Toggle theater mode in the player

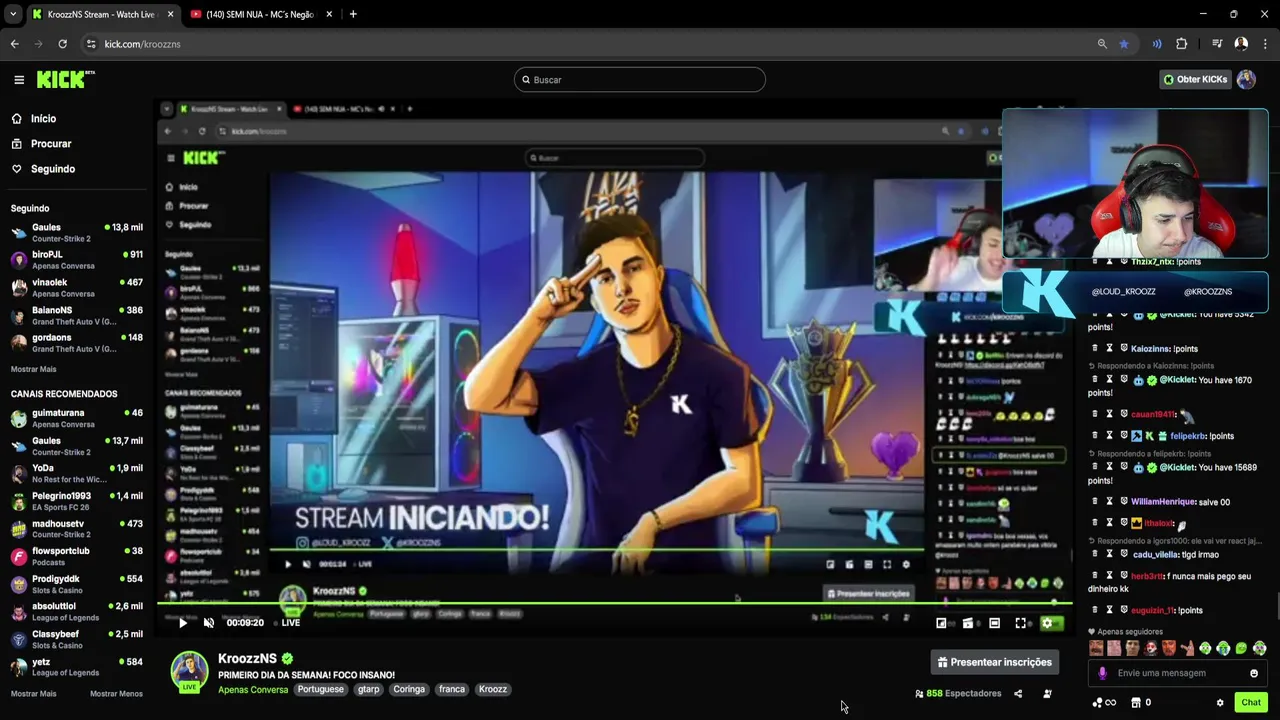click(994, 623)
